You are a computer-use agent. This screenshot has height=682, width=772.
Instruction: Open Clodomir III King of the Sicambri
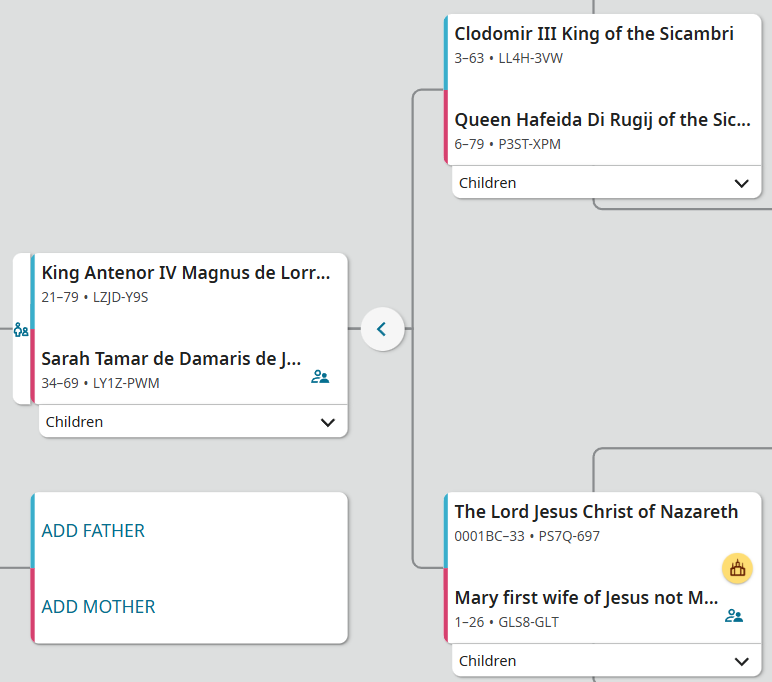[594, 34]
